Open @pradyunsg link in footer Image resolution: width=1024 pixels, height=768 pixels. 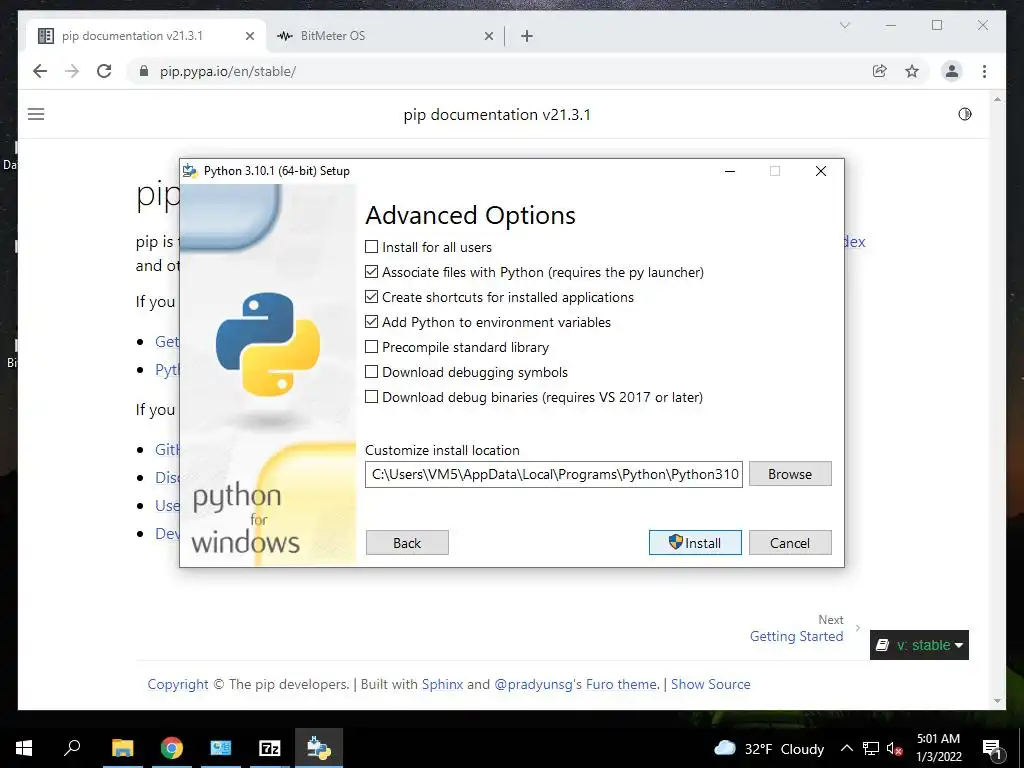pyautogui.click(x=533, y=684)
